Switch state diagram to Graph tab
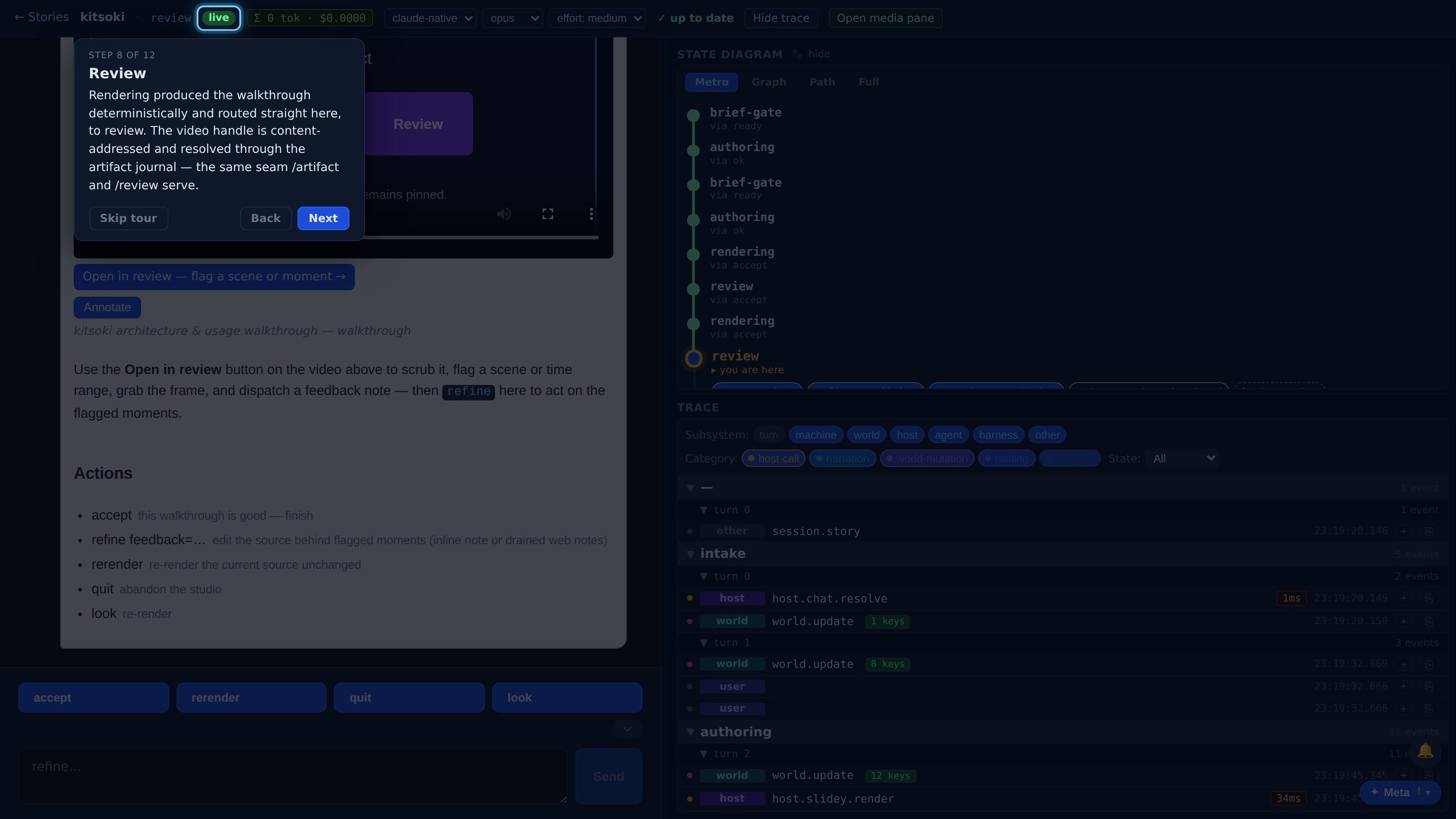The width and height of the screenshot is (1456, 819). tap(768, 82)
